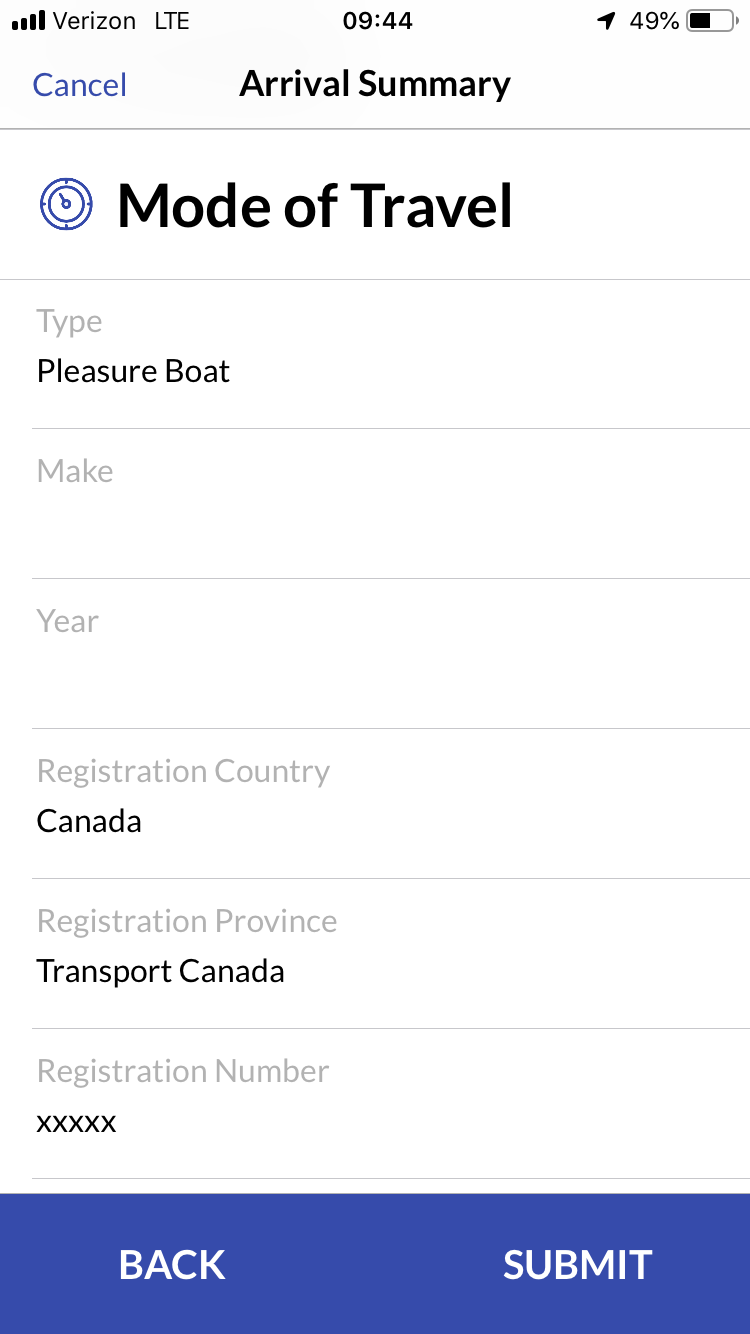Tap the battery indicator icon
Image resolution: width=750 pixels, height=1334 pixels.
coord(711,21)
